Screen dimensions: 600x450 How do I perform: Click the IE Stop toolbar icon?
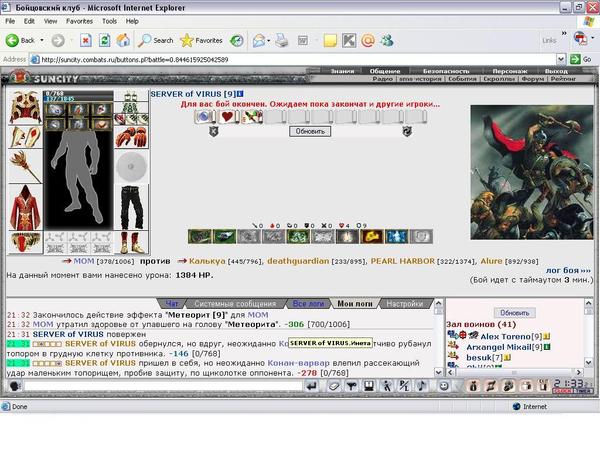[x=86, y=40]
